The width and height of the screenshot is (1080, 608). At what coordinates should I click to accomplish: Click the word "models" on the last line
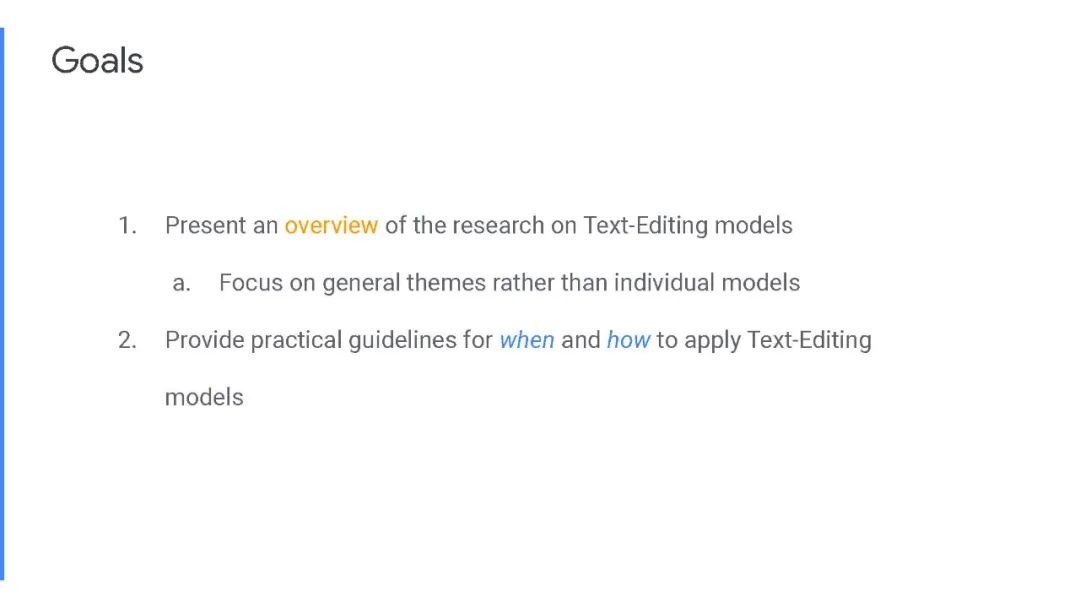204,397
